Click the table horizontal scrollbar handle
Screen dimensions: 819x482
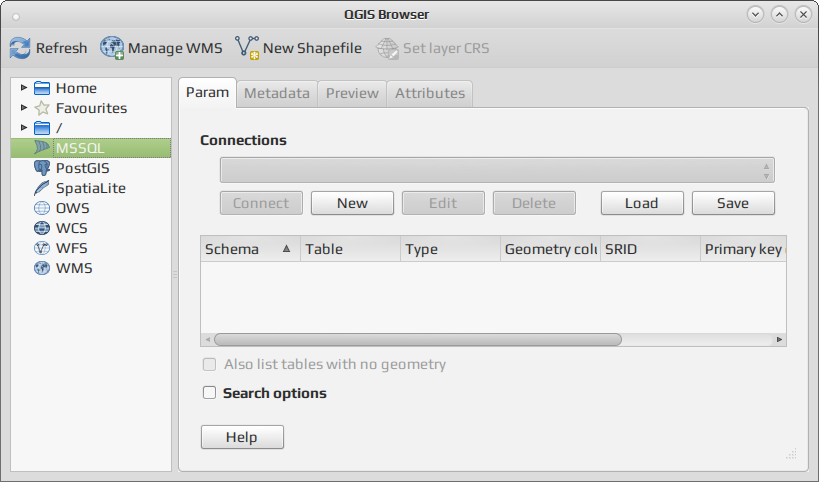coord(418,339)
